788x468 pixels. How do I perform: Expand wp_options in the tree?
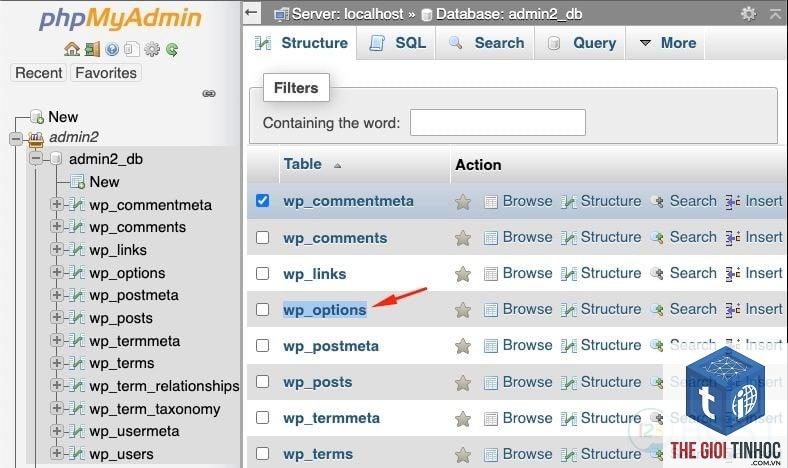click(x=56, y=272)
